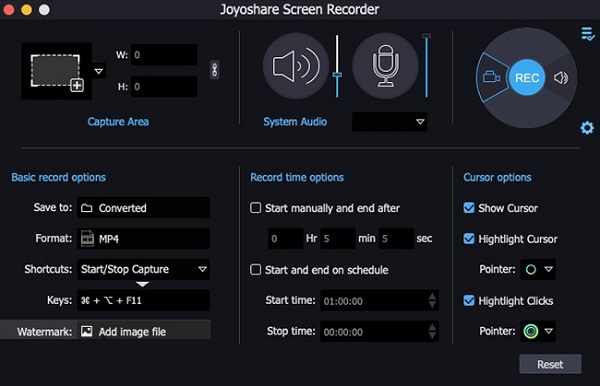
Task: Click Add image file watermark field
Action: coord(143,331)
